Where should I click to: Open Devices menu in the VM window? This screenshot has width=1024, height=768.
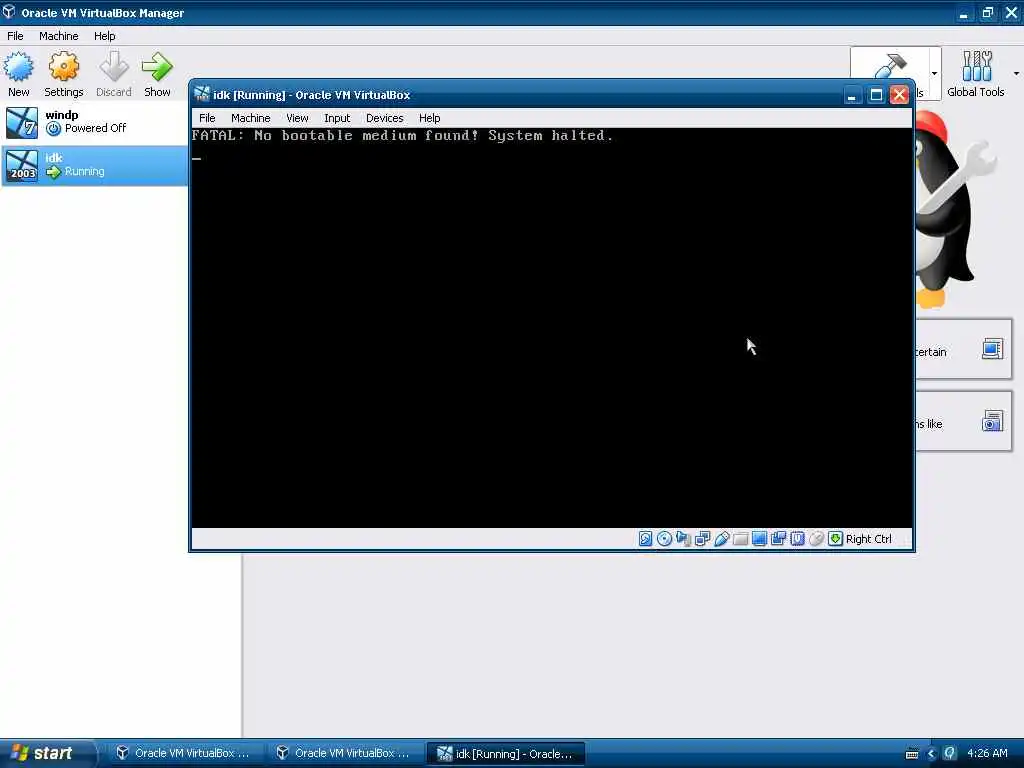385,118
